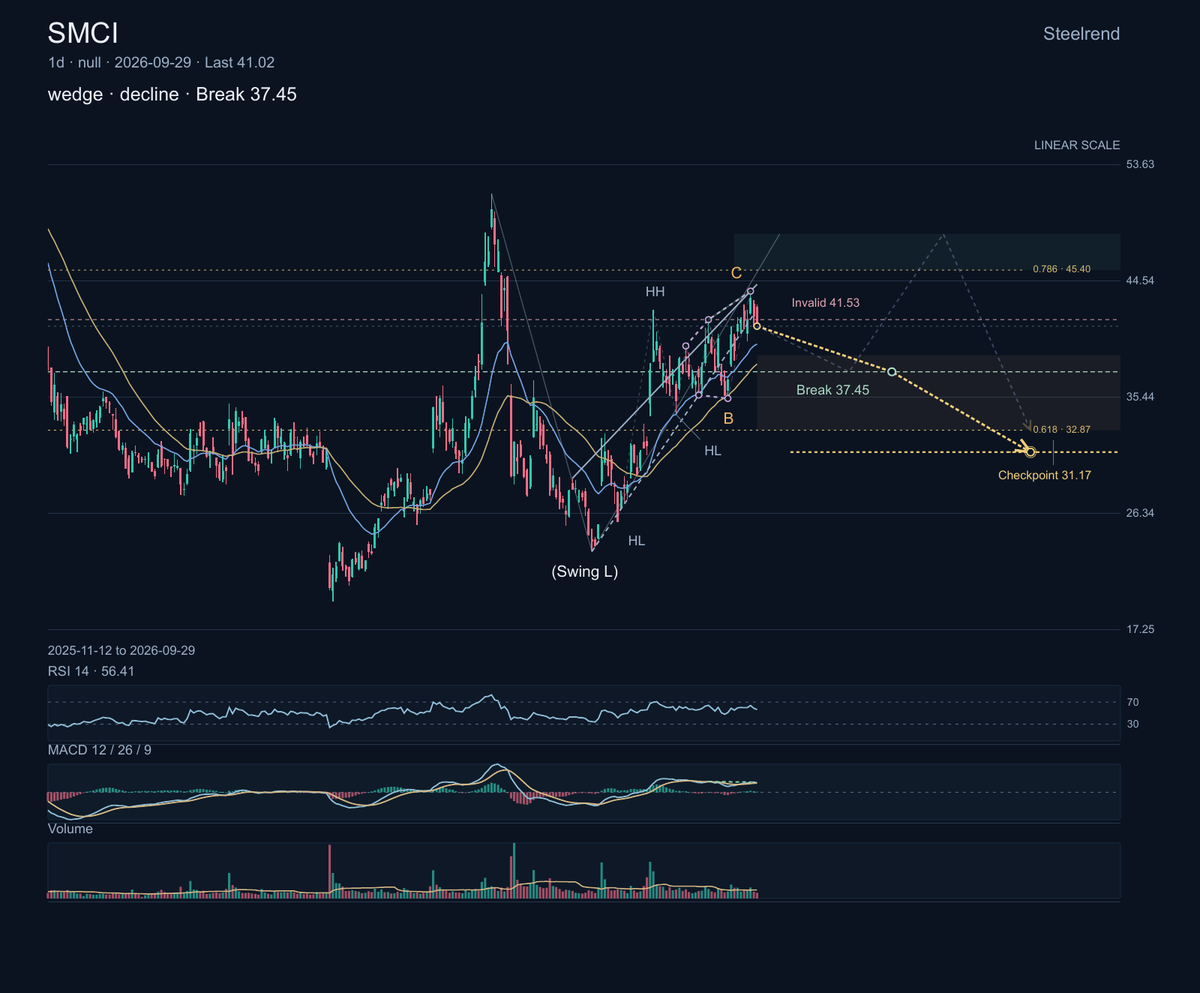Screen dimensions: 1200x993
Task: Click the 'Invalid 41.53' label
Action: pyautogui.click(x=825, y=302)
